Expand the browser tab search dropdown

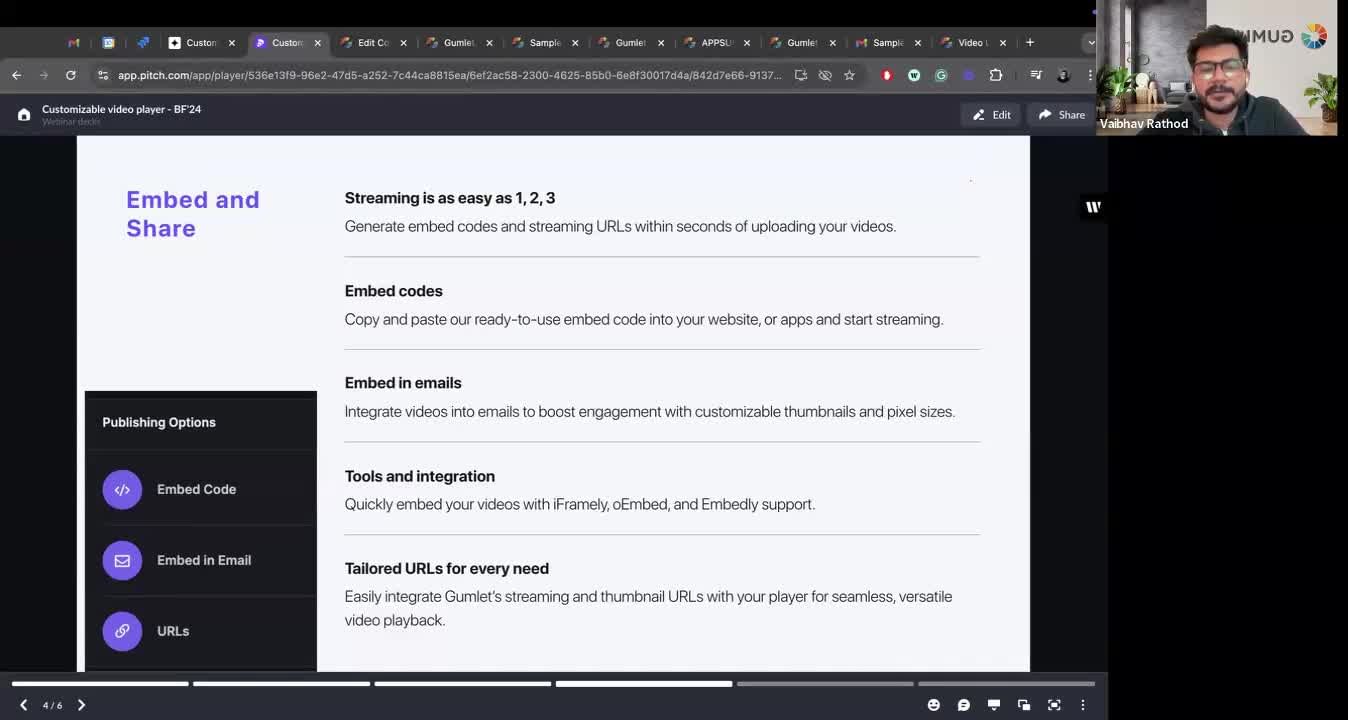[x=1090, y=43]
